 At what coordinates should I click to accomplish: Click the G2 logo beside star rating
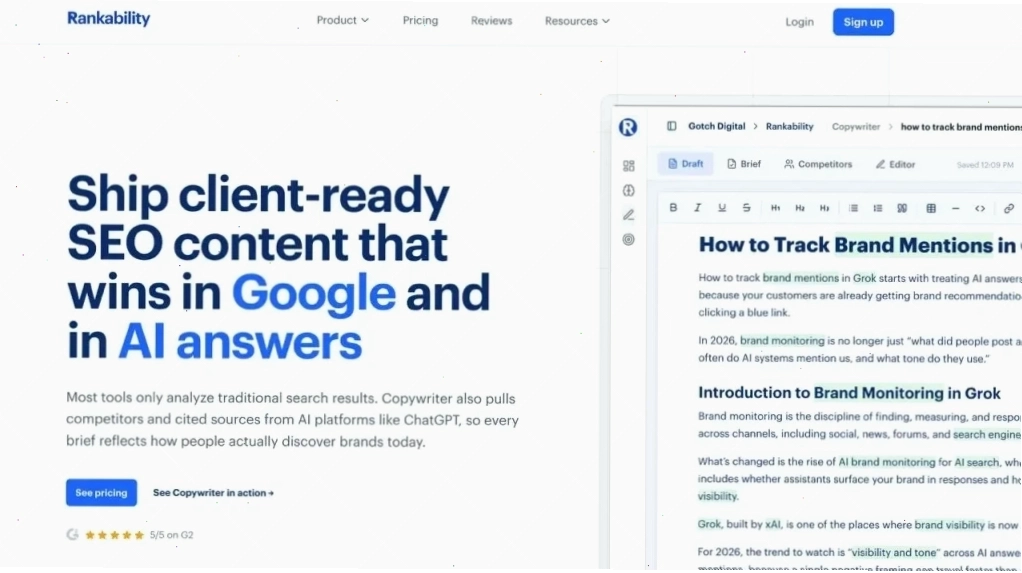72,535
